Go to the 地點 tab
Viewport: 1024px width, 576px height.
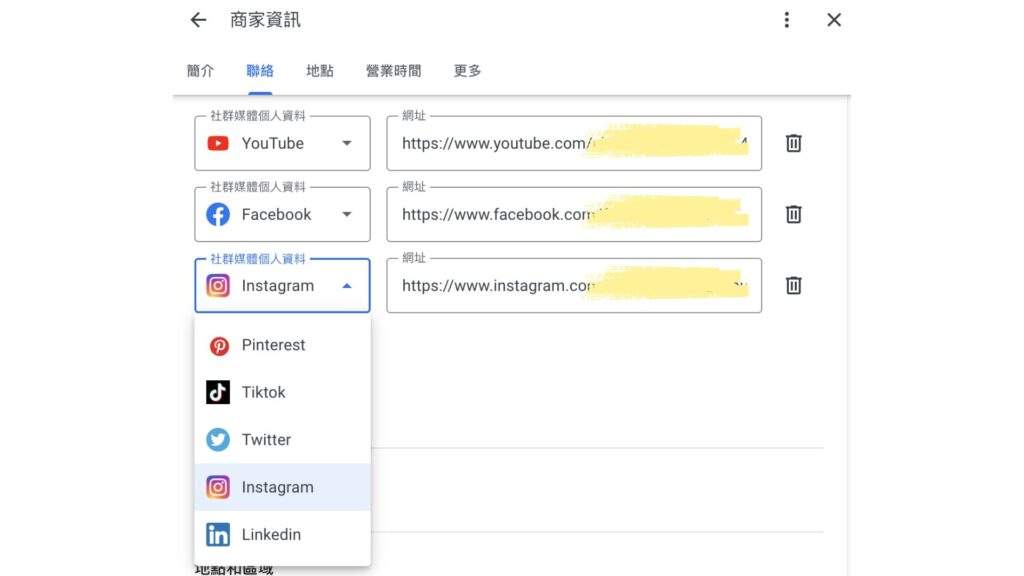pyautogui.click(x=320, y=71)
